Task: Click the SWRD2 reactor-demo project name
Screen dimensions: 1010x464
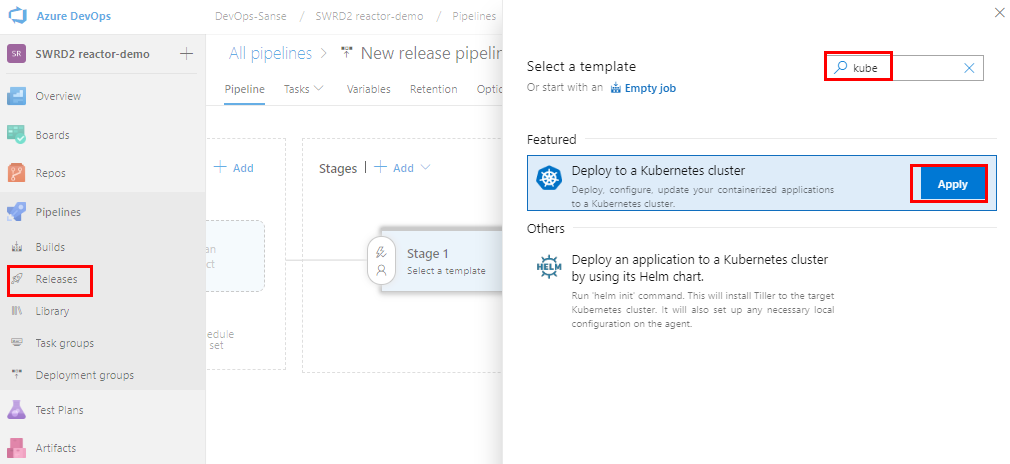Action: 92,54
